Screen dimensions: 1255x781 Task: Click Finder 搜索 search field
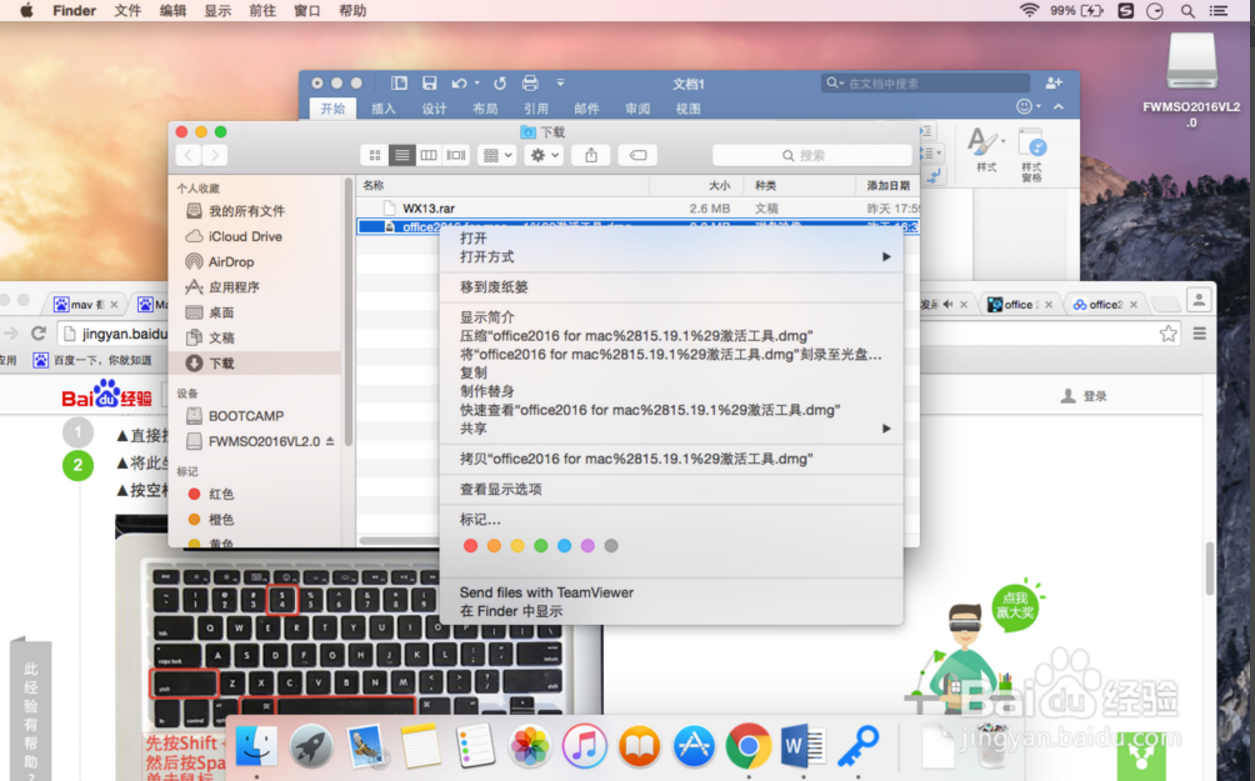(812, 155)
